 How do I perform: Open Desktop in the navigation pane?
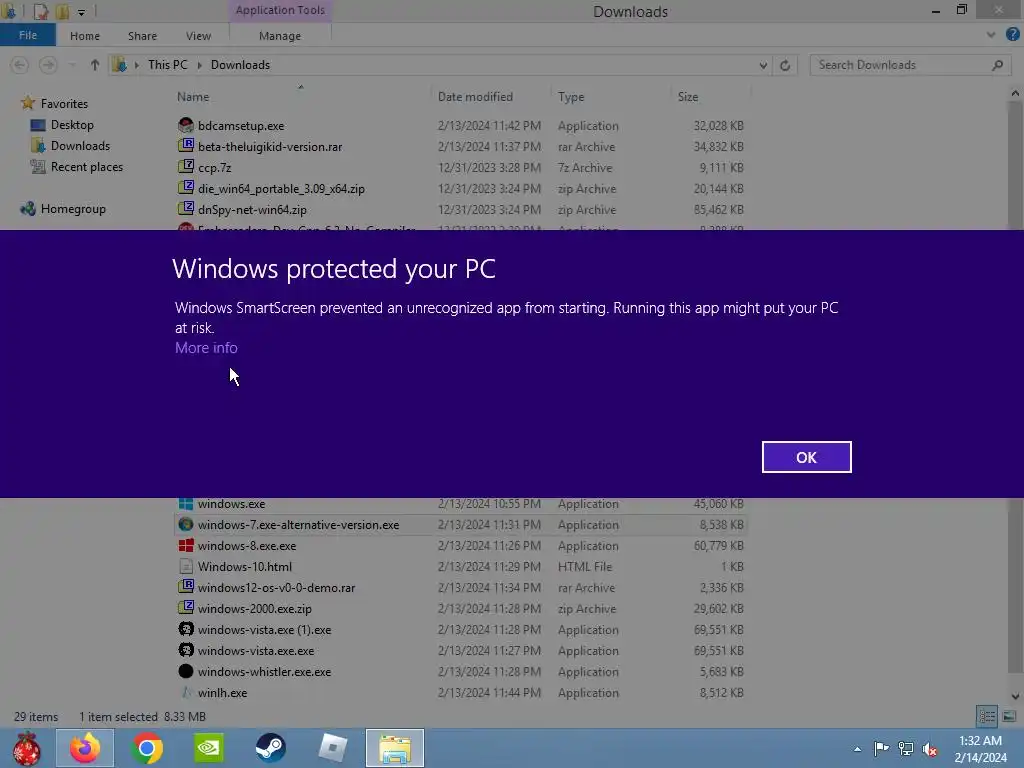pyautogui.click(x=72, y=125)
